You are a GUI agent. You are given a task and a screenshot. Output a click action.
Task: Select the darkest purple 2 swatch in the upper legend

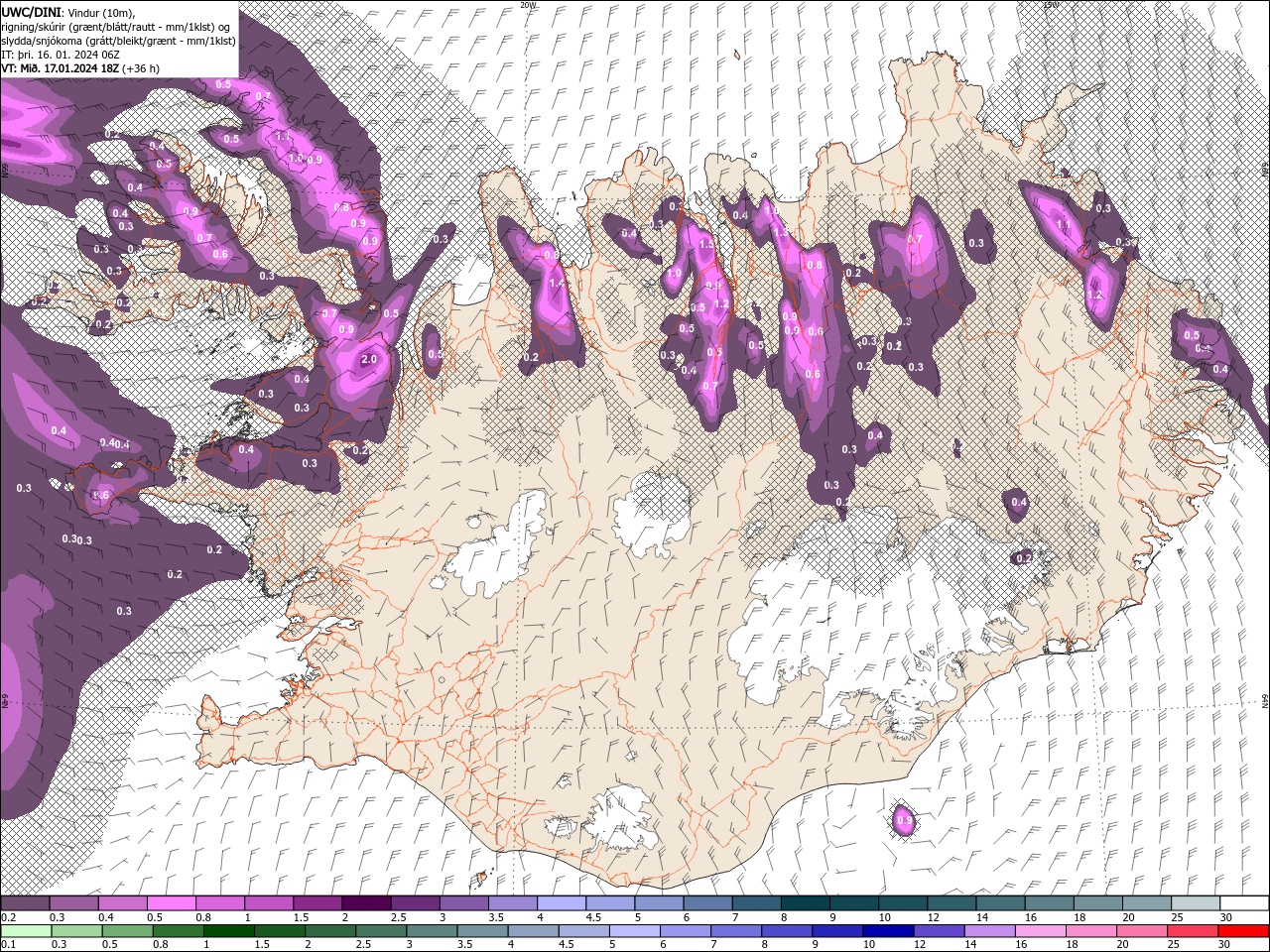(x=366, y=903)
